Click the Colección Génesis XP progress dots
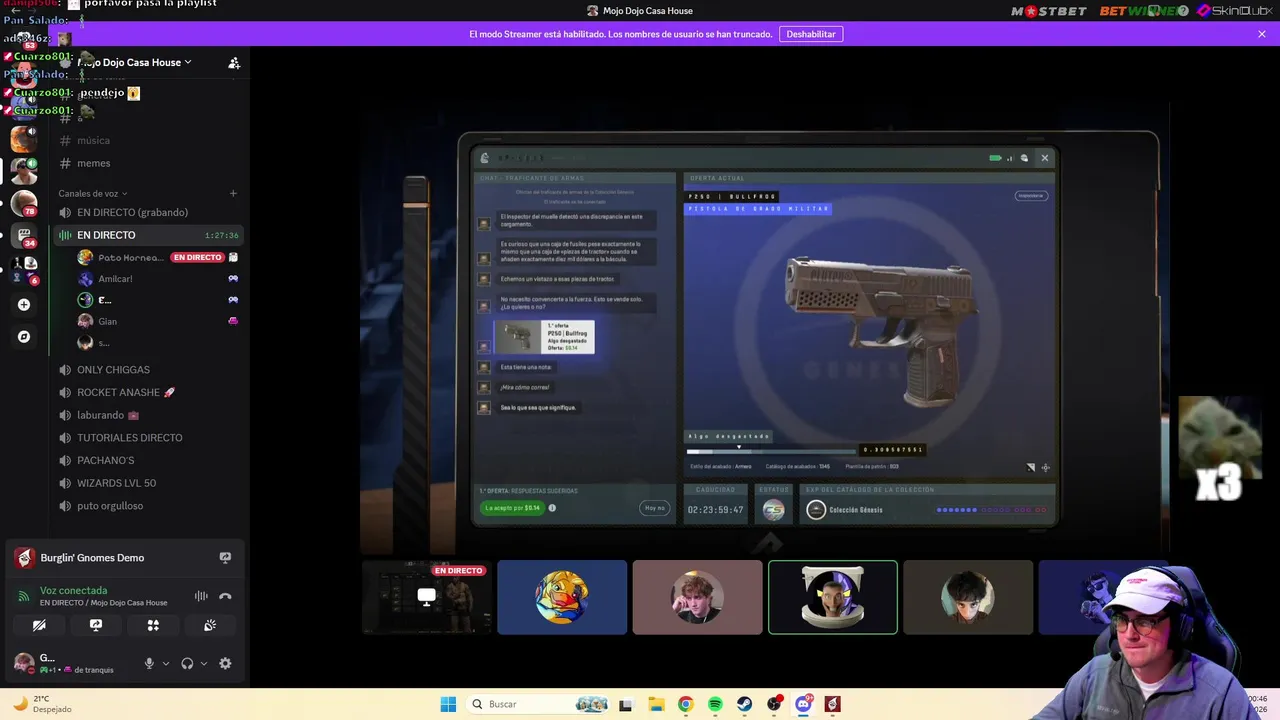The width and height of the screenshot is (1280, 720). 992,510
